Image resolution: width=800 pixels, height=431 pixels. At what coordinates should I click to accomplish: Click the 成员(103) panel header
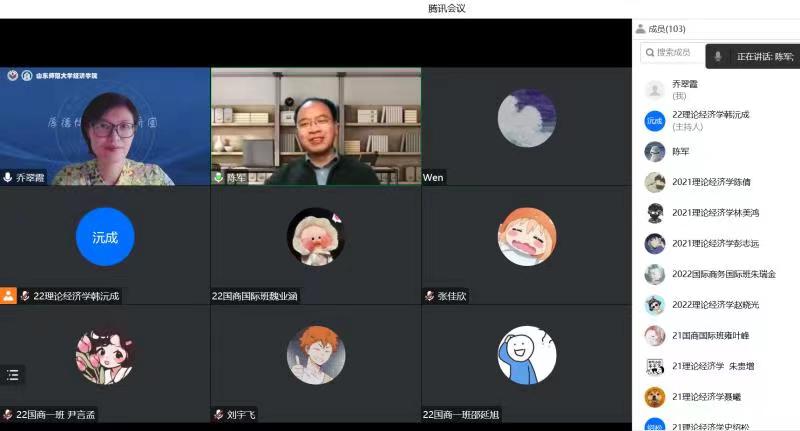pos(666,29)
